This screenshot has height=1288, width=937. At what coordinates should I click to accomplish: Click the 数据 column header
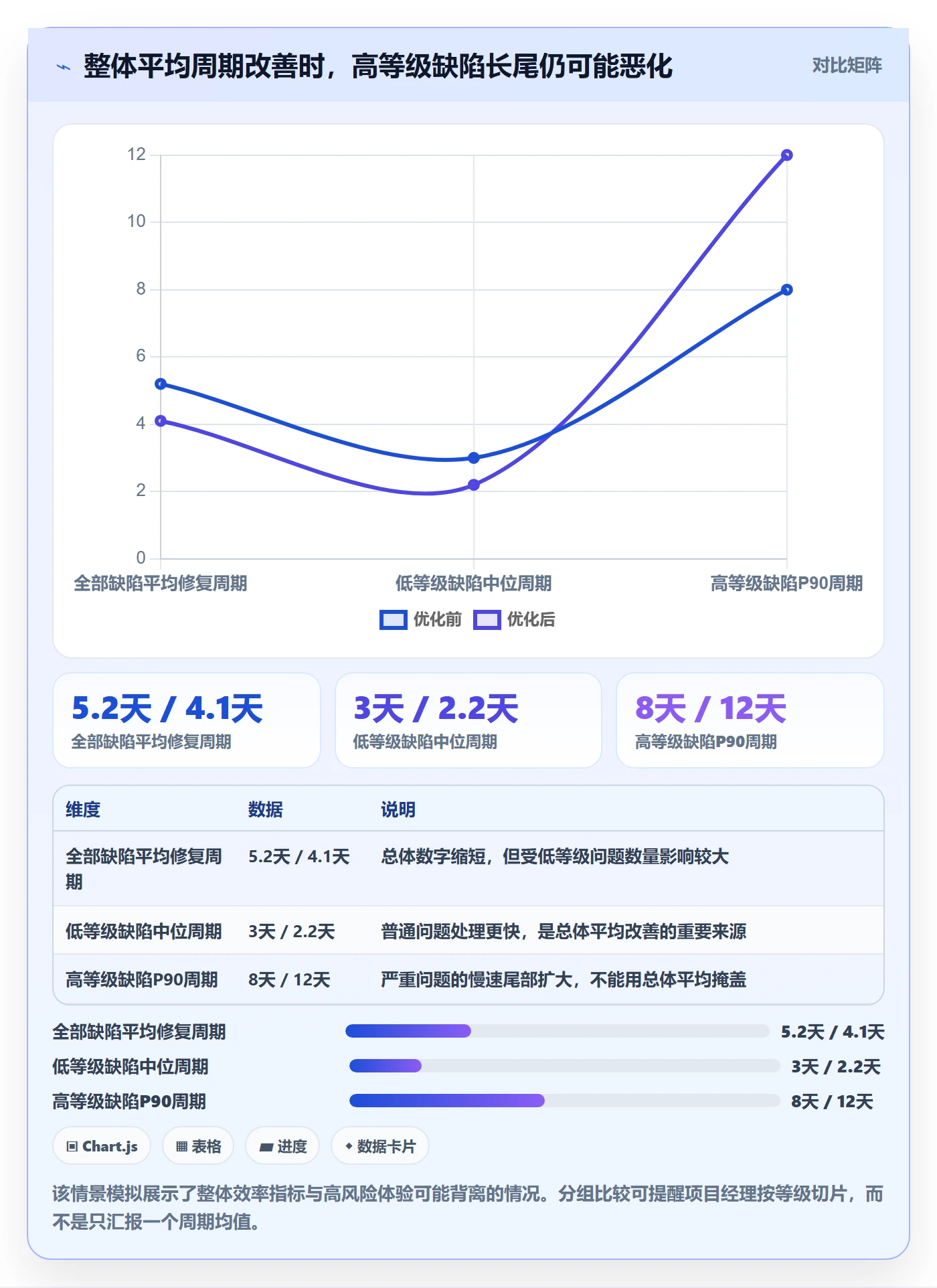tap(266, 810)
